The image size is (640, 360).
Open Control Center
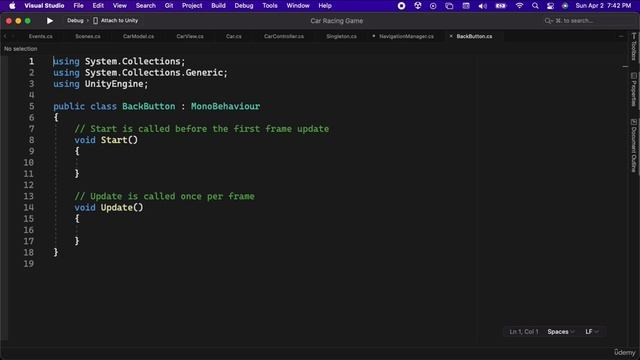[x=550, y=6]
